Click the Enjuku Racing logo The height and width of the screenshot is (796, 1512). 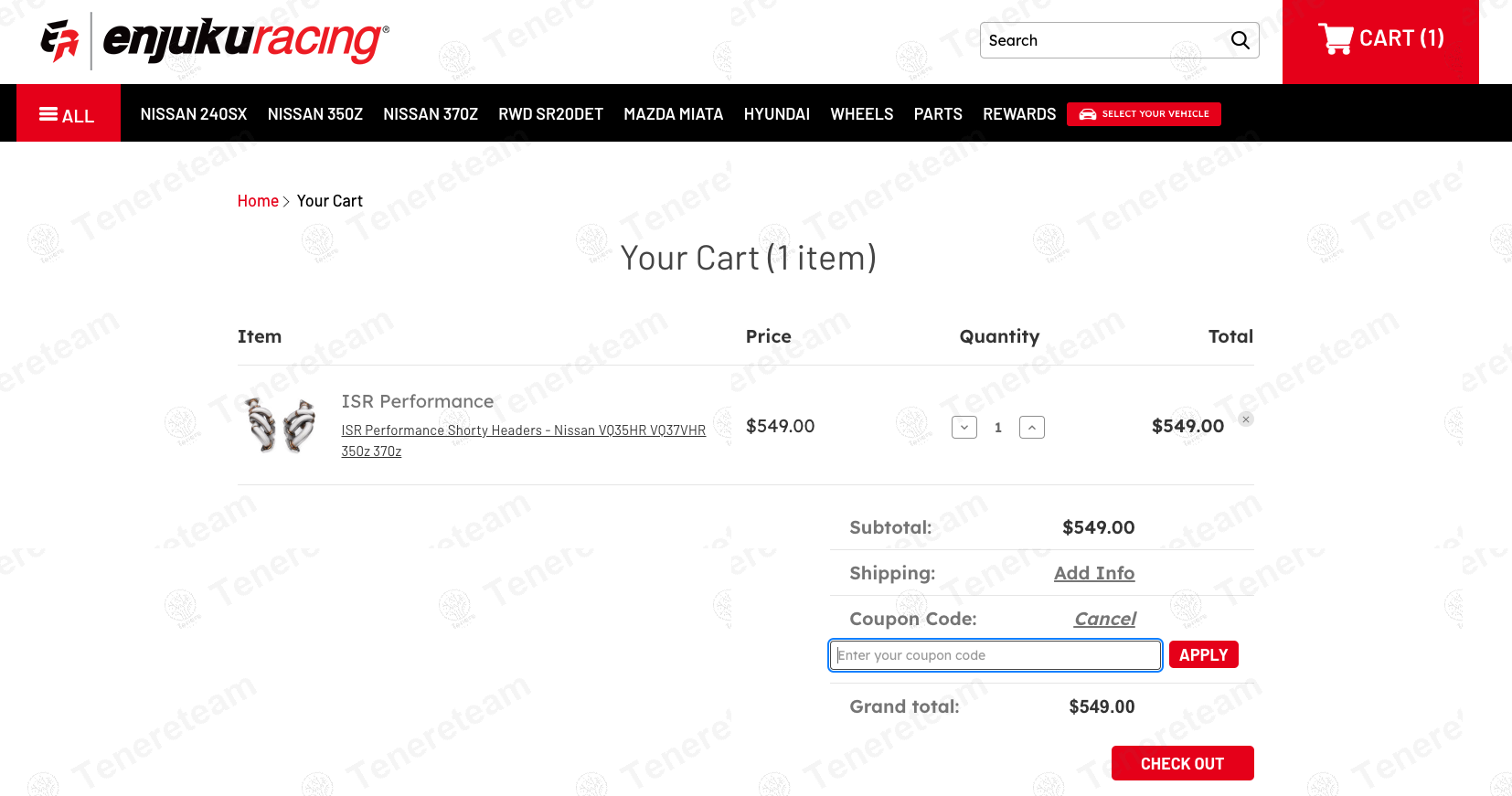tap(215, 41)
